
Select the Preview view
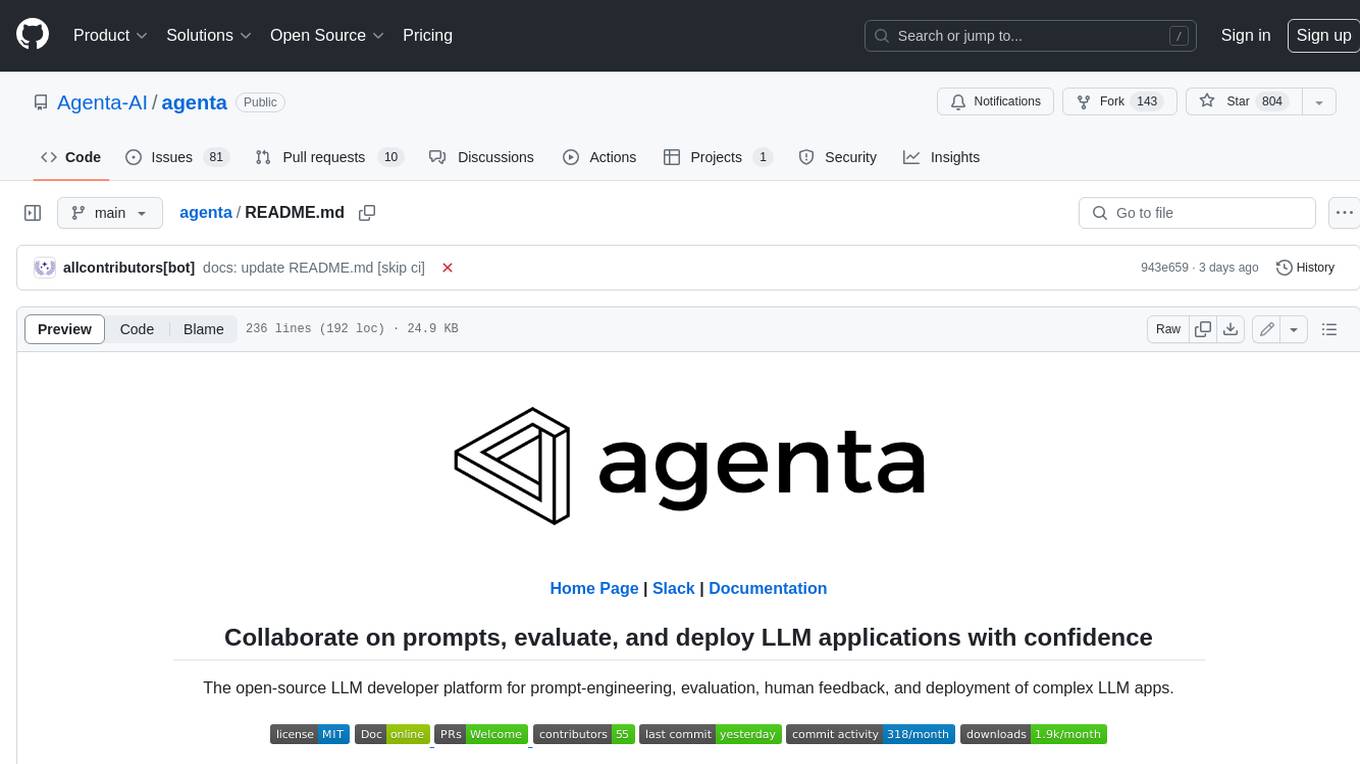tap(65, 329)
